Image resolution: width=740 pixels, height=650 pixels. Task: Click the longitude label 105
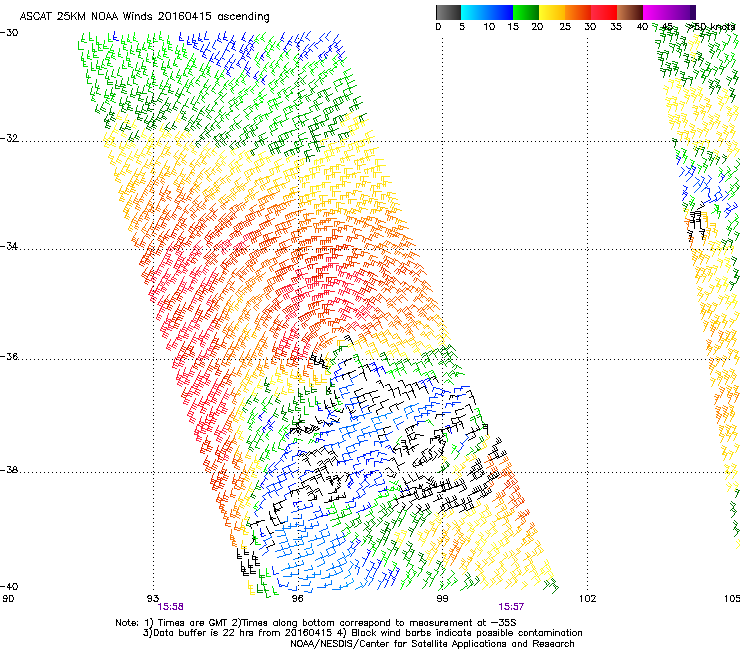tap(732, 599)
